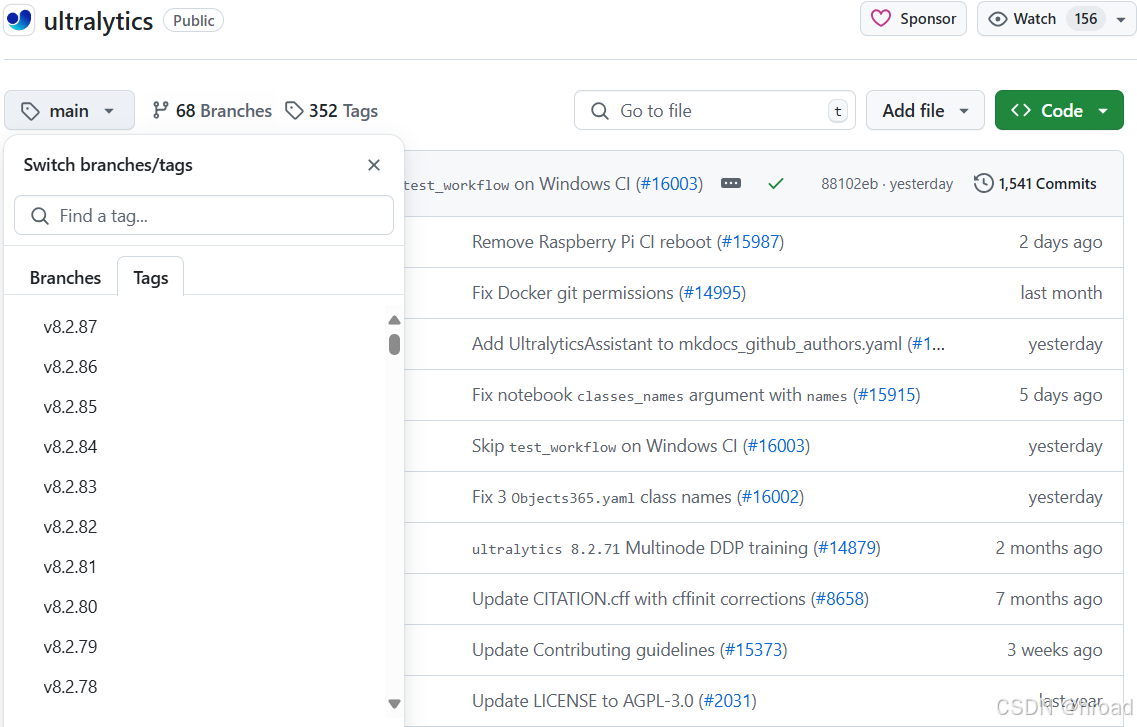Open pull request #14879 link
Screen dimensions: 1137x727
[x=847, y=548]
